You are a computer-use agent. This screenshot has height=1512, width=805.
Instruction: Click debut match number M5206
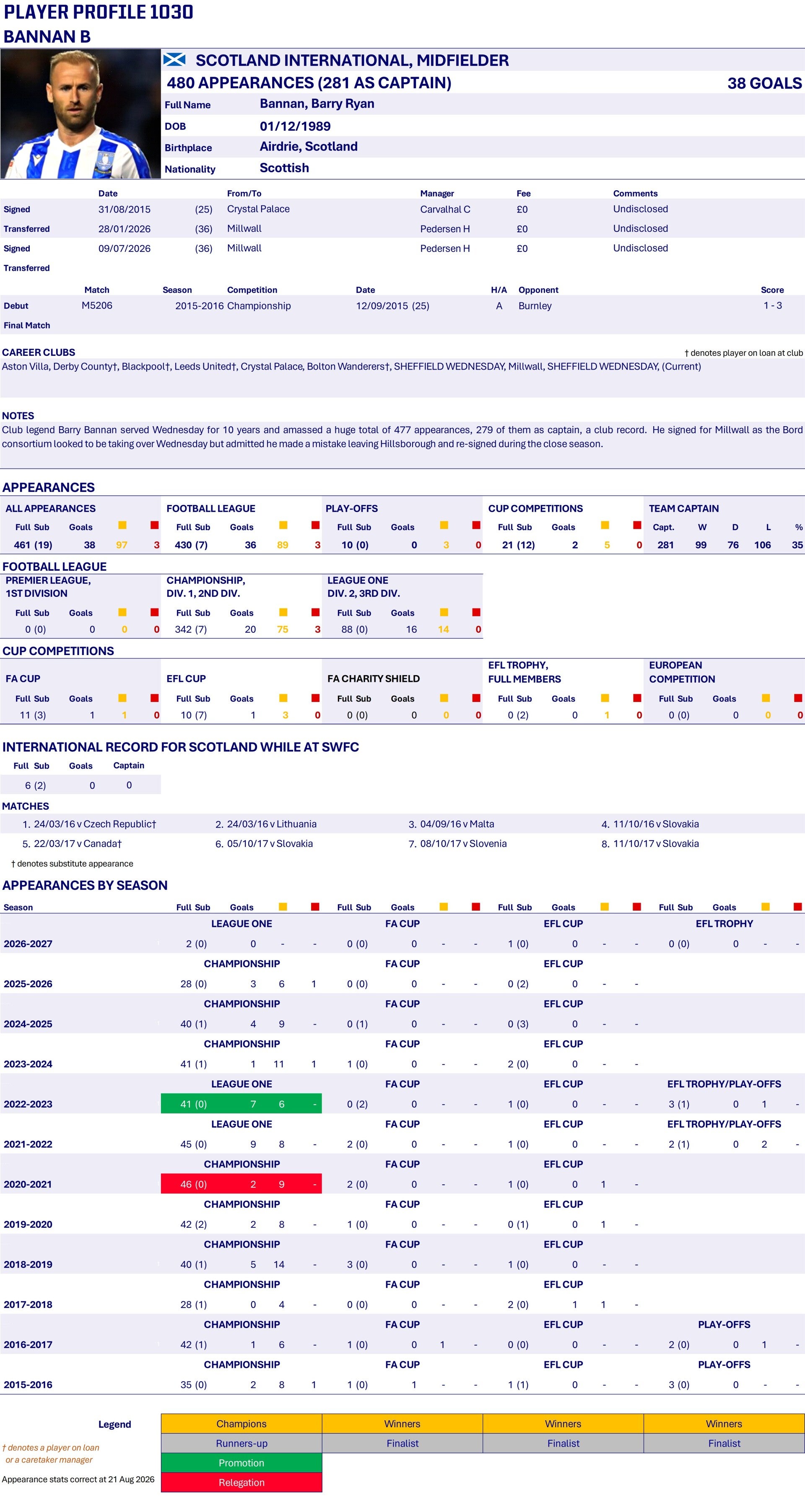click(x=97, y=305)
